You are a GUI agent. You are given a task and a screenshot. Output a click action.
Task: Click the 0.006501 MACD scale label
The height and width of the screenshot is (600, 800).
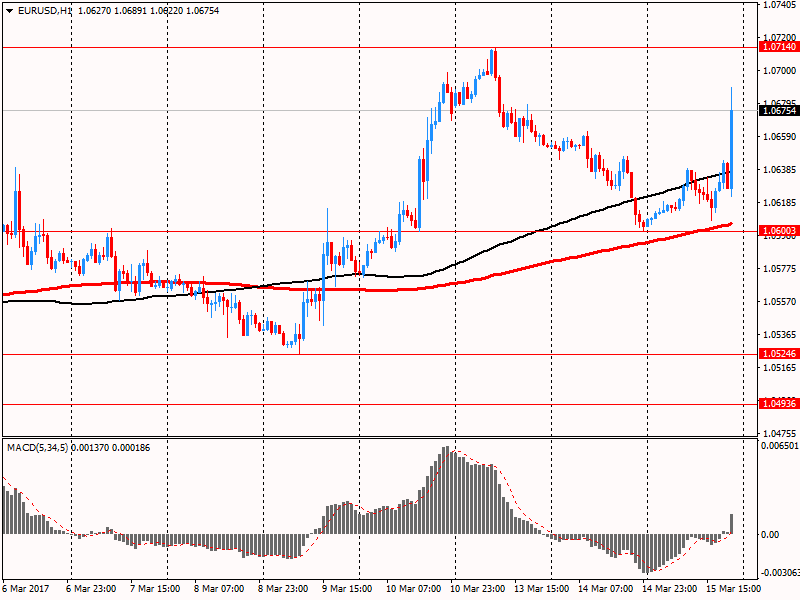[780, 446]
